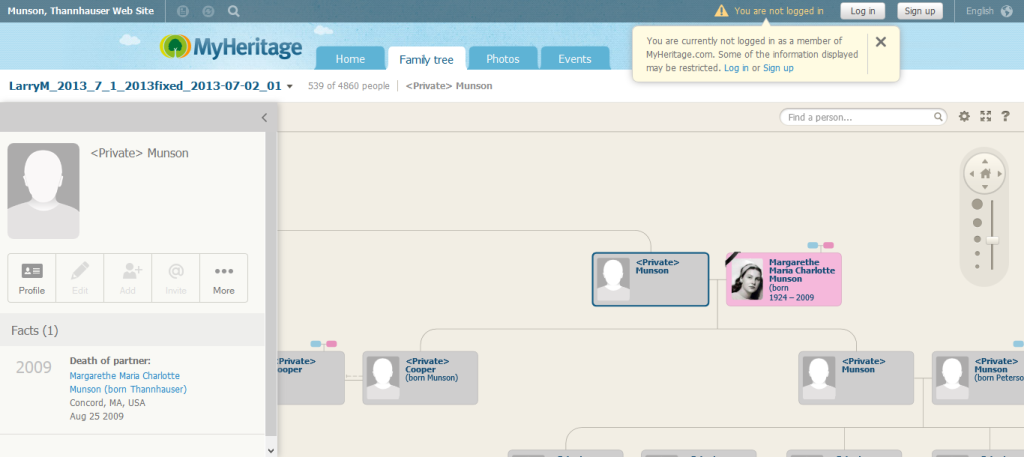
Task: Pan the tree right with the right arrow
Action: coord(999,174)
